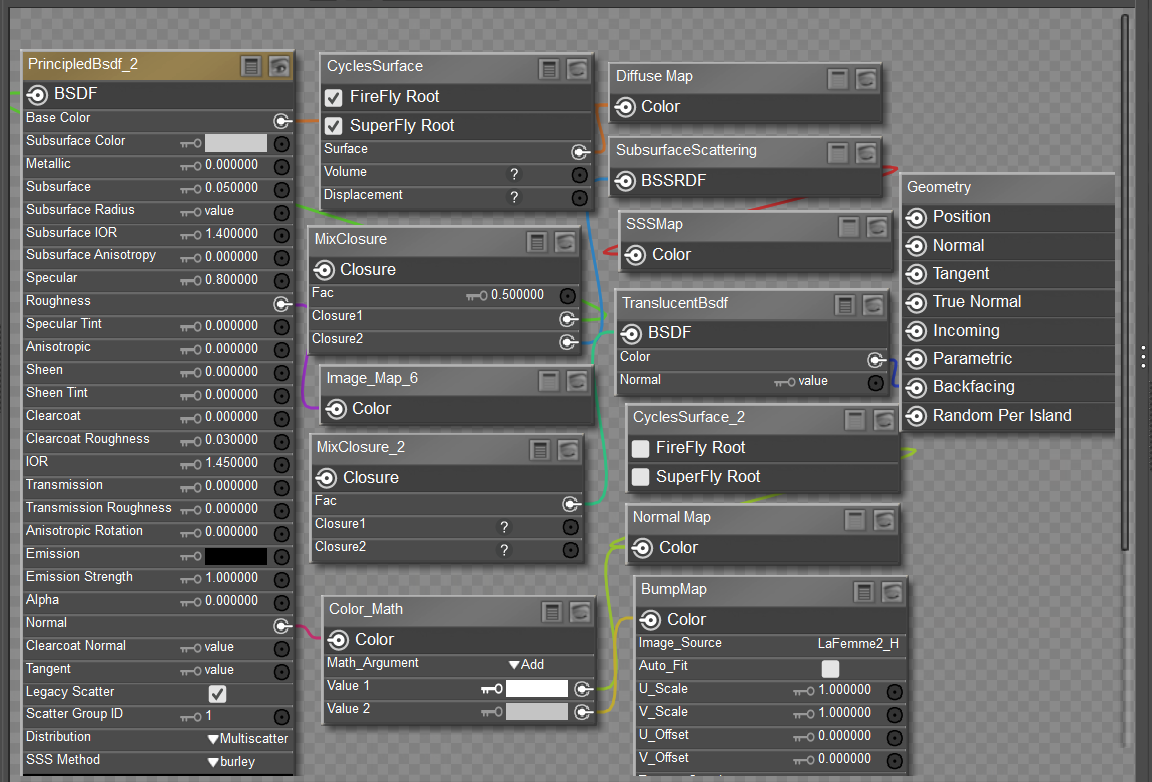1152x782 pixels.
Task: Click Image_Source LaFemme2_H value
Action: pyautogui.click(x=858, y=644)
